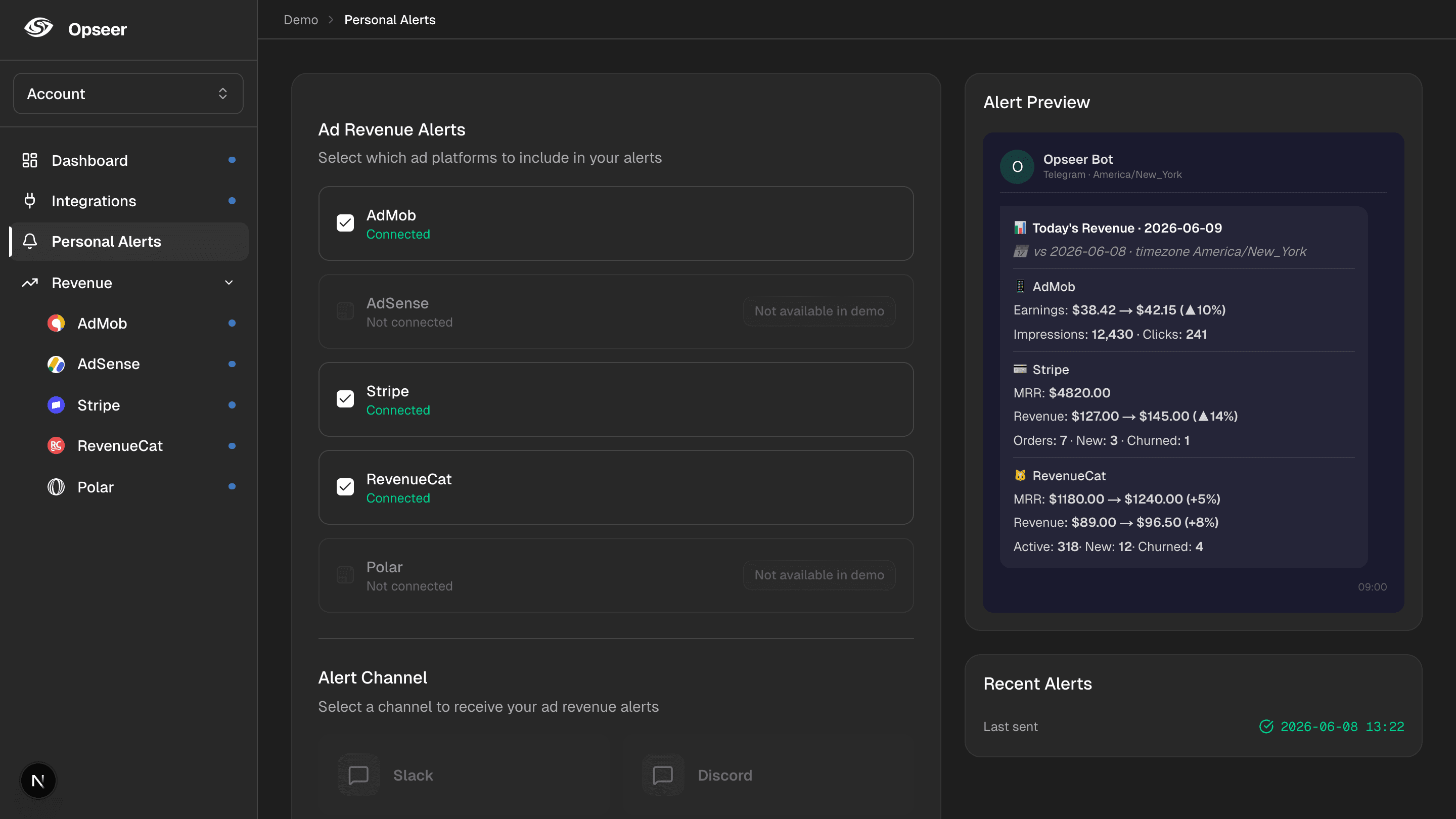Click Polar 'Not available in demo' badge

pyautogui.click(x=819, y=575)
